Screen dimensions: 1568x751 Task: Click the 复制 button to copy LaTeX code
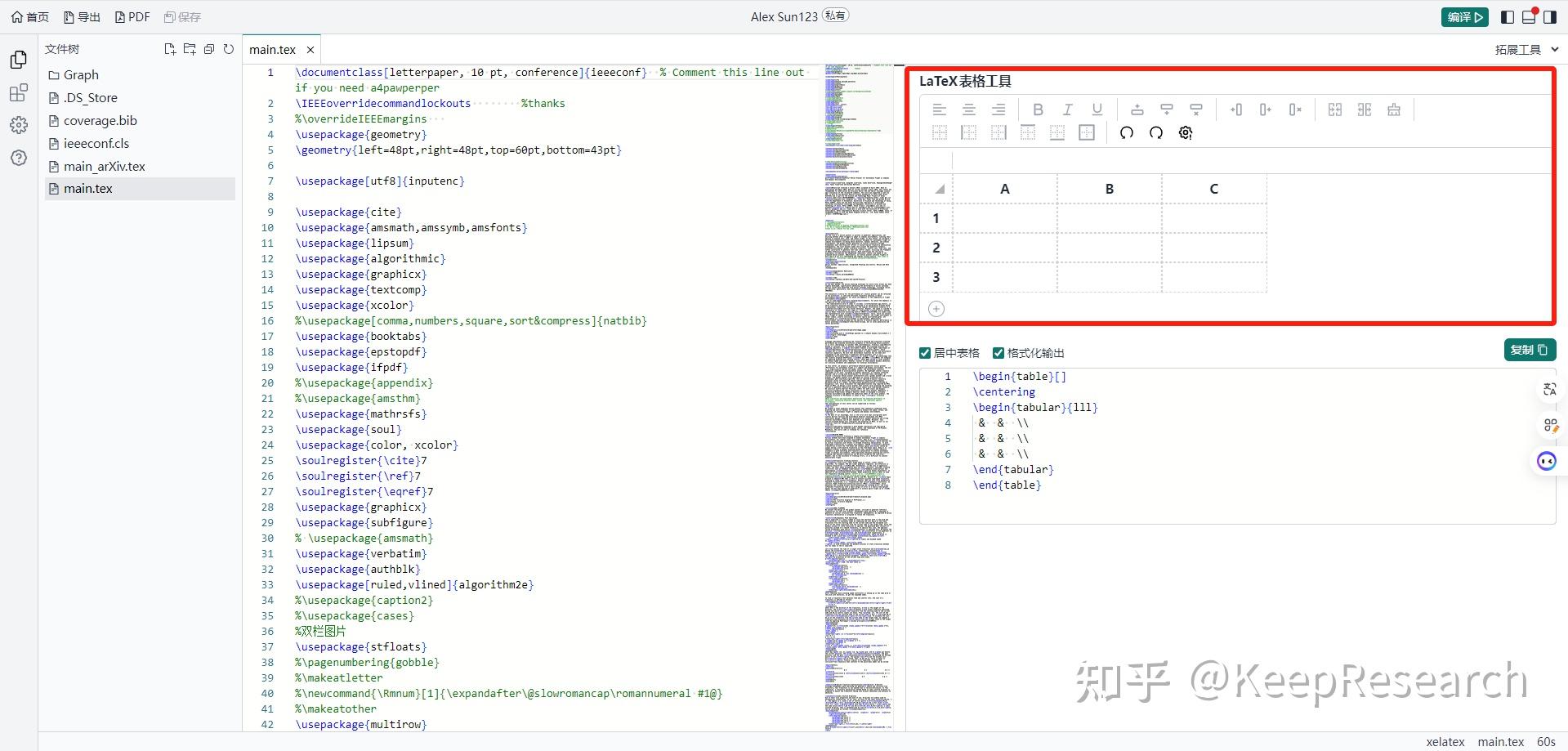(1529, 350)
